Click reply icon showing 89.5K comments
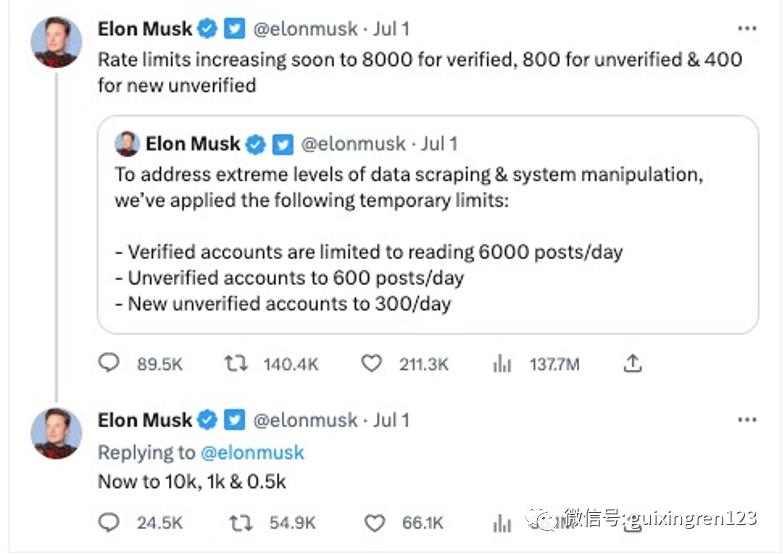Screen dimensions: 783x554 (x=109, y=365)
